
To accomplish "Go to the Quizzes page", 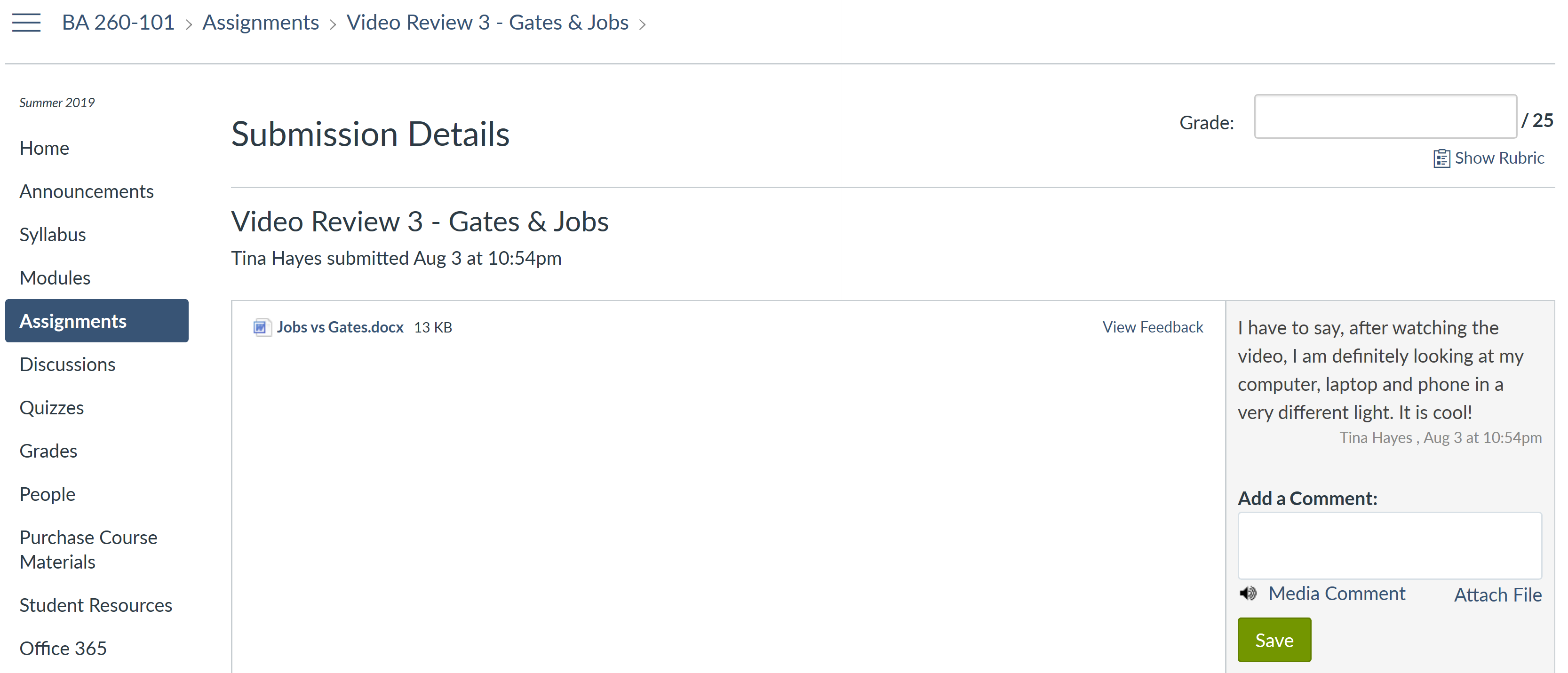I will click(x=52, y=408).
